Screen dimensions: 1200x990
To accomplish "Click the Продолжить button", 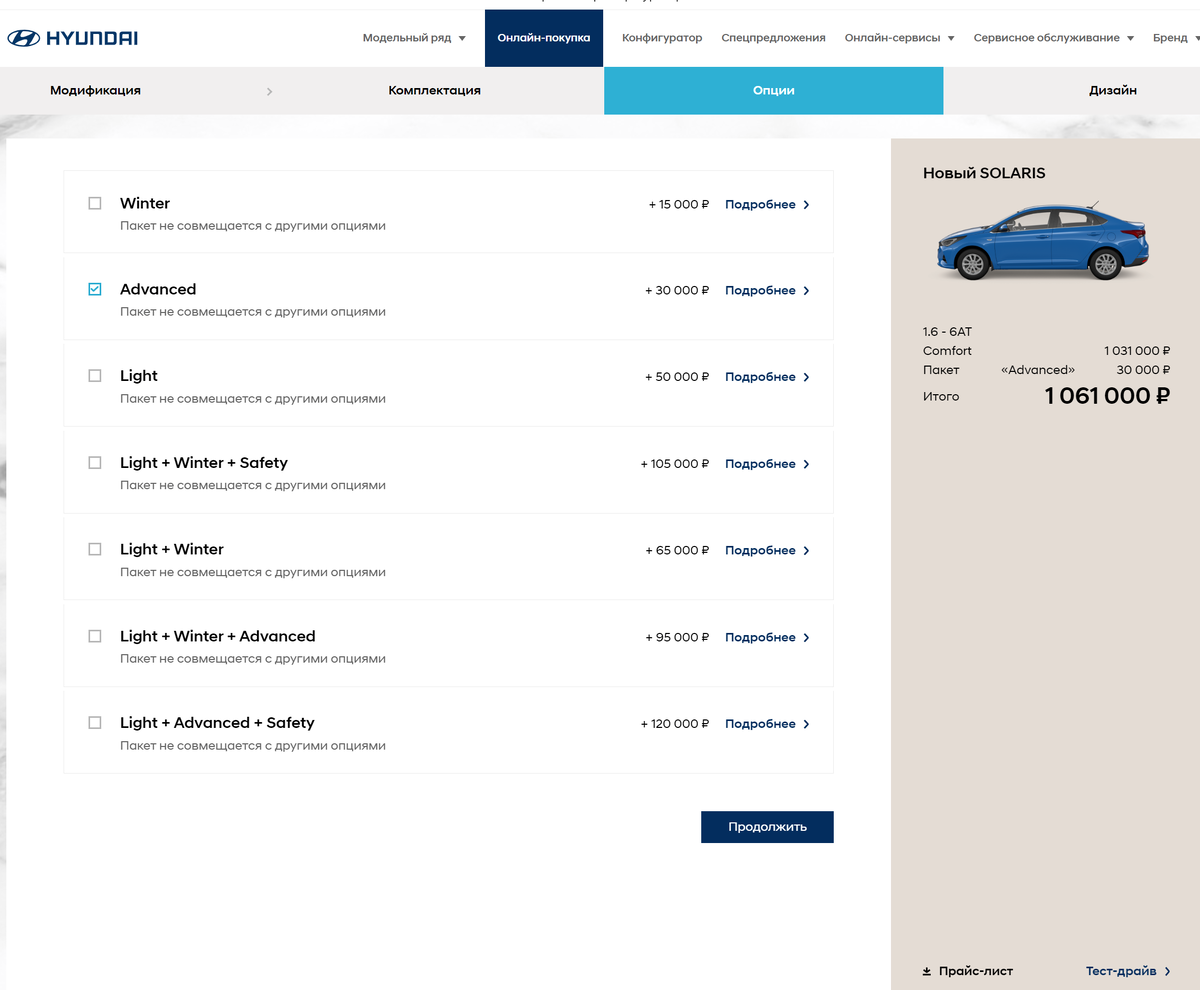I will point(767,827).
